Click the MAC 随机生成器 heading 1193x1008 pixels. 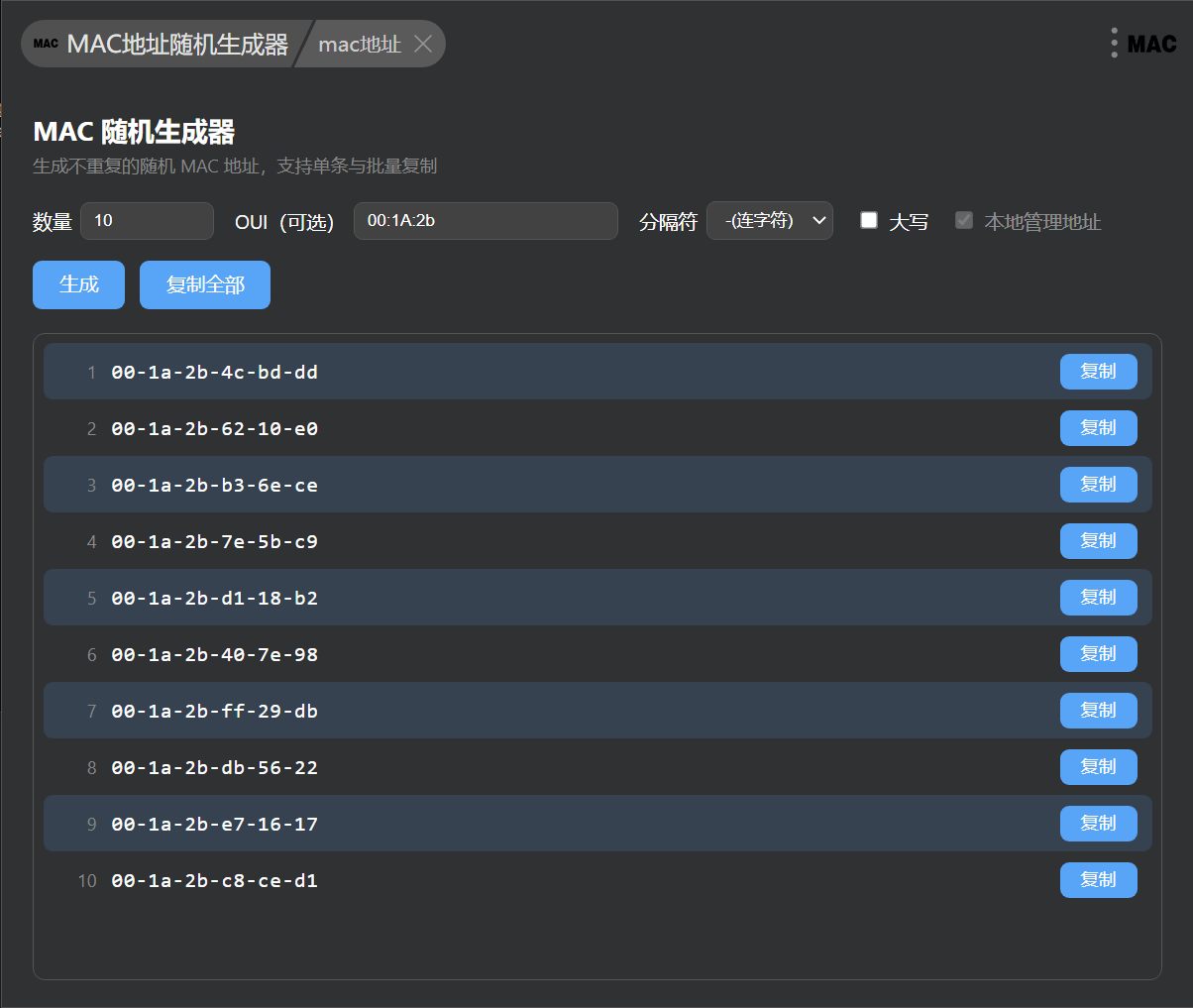coord(134,131)
